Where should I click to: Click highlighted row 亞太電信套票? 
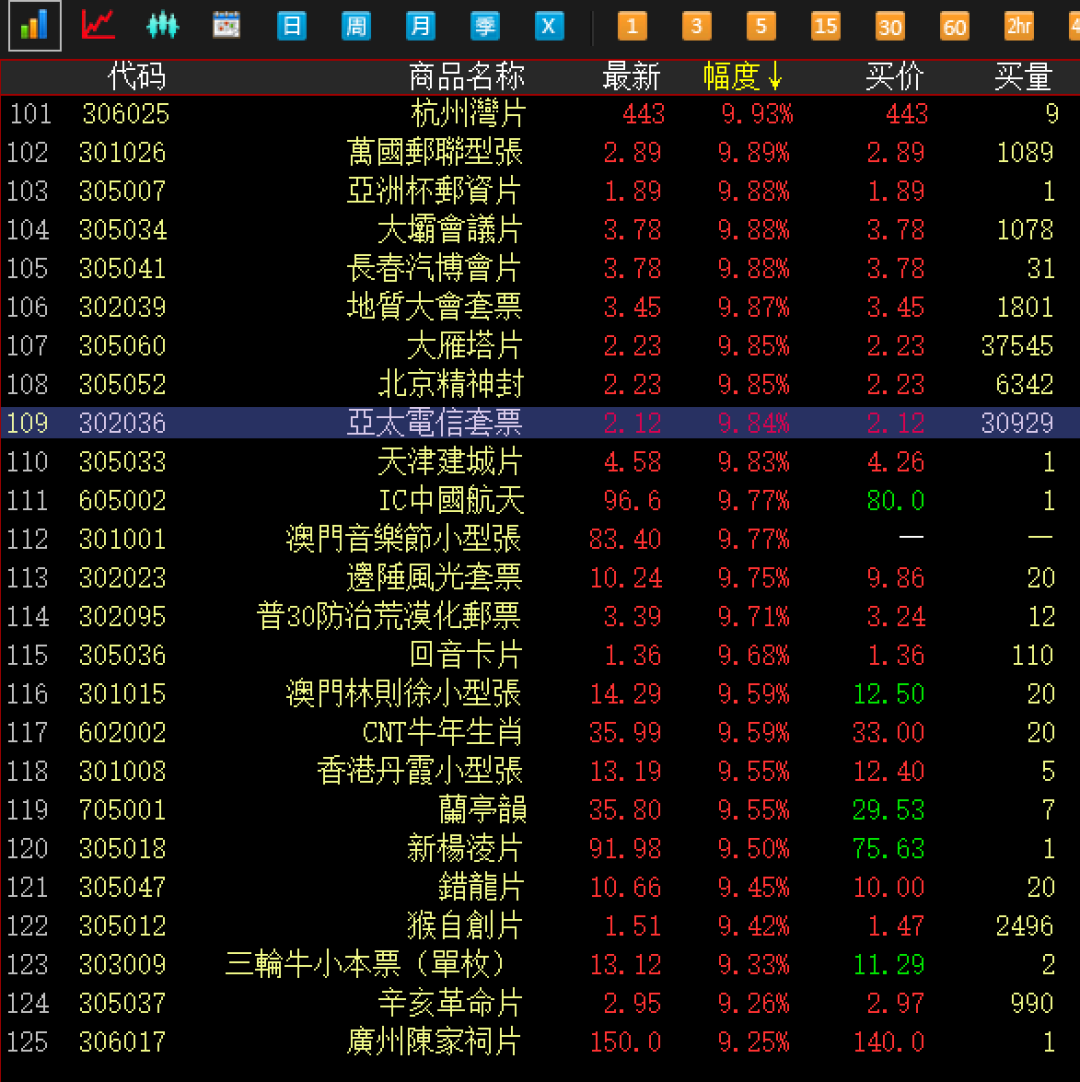point(540,423)
